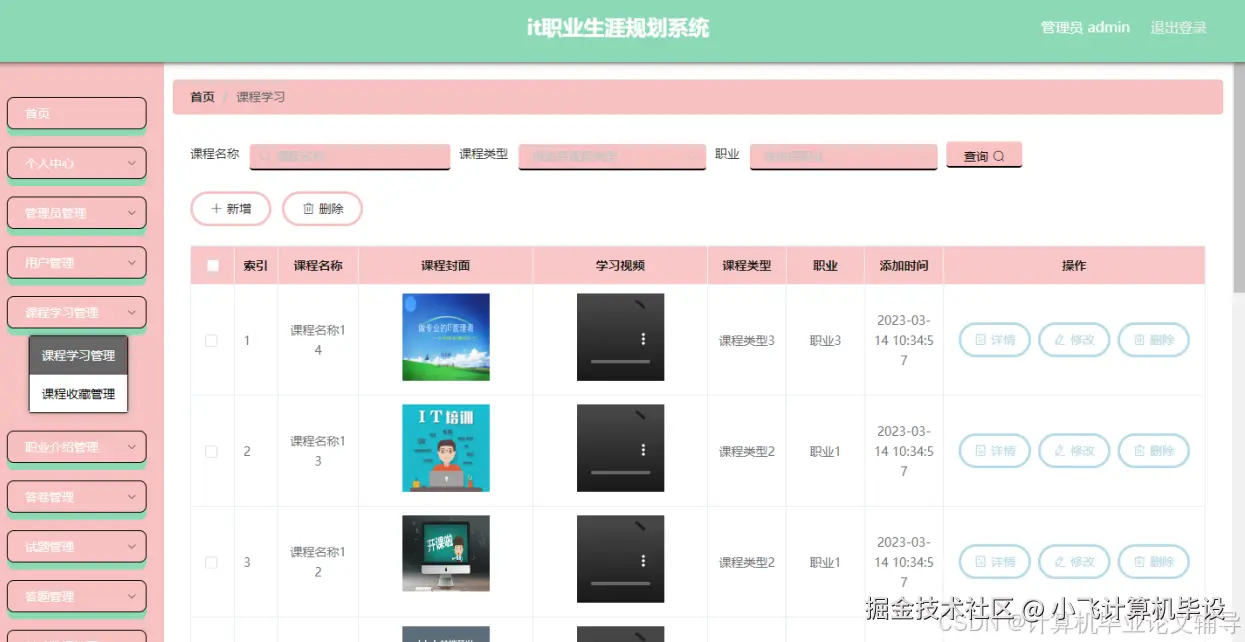Click 职业3 cell in first row
The image size is (1245, 642).
[x=825, y=341]
